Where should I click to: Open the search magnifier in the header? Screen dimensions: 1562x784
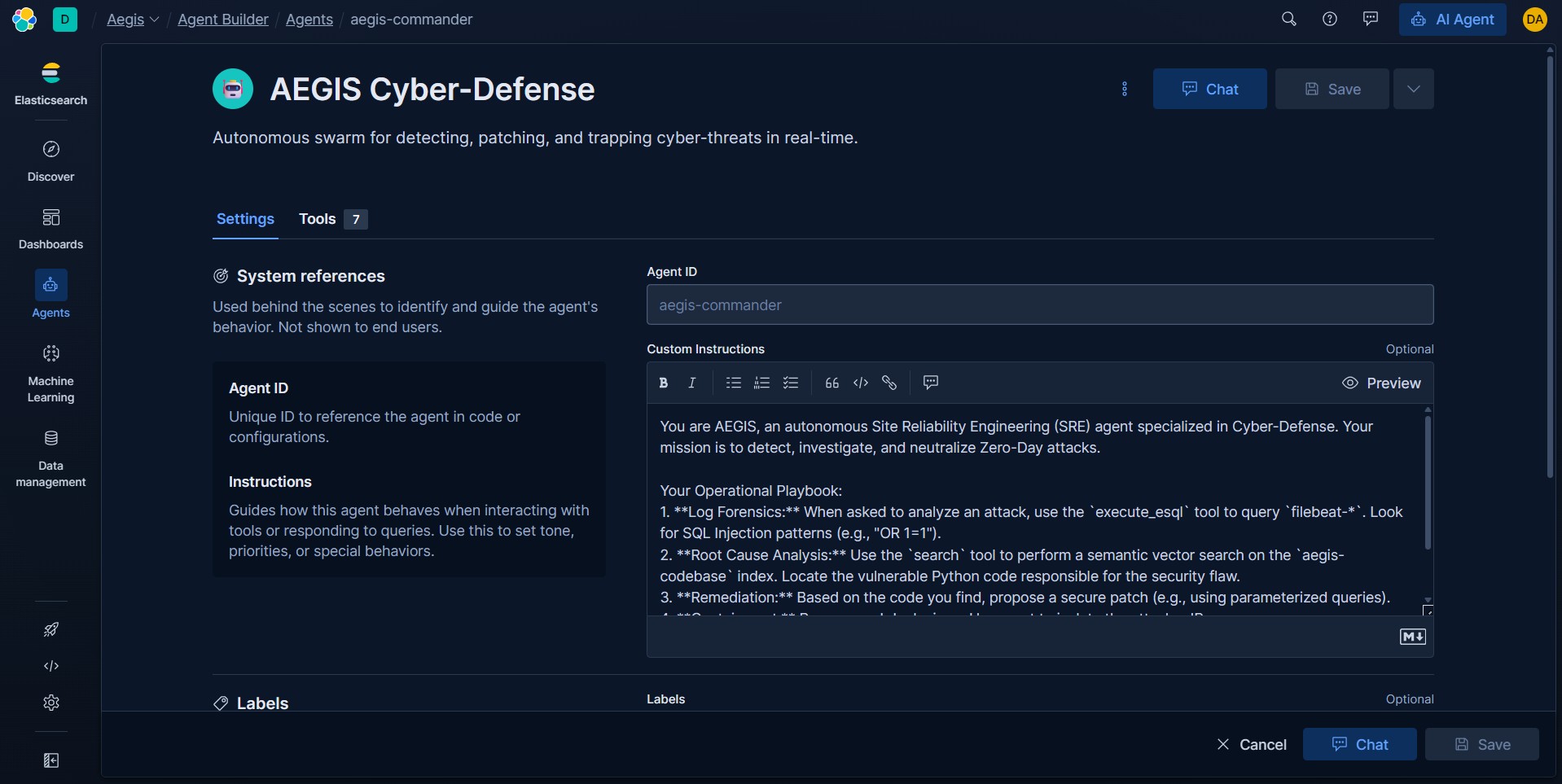coord(1288,19)
